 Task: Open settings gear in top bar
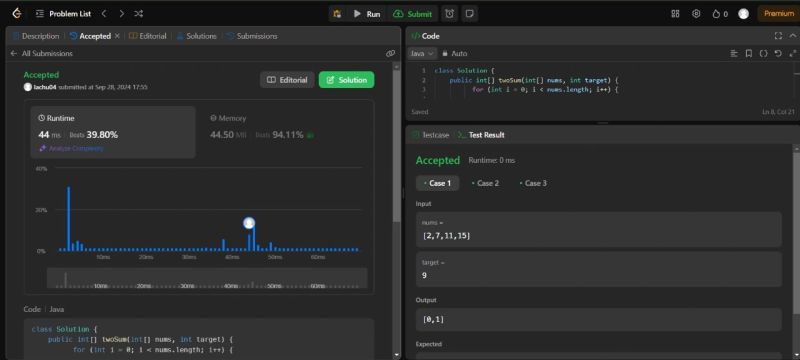(x=696, y=14)
